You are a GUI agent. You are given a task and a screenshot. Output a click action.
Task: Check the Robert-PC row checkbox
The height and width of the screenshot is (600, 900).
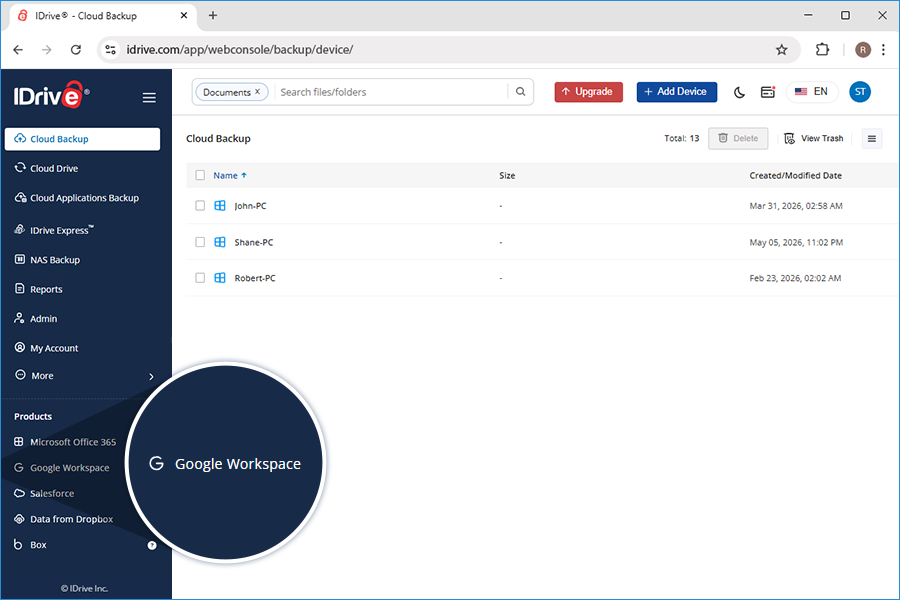(x=200, y=278)
